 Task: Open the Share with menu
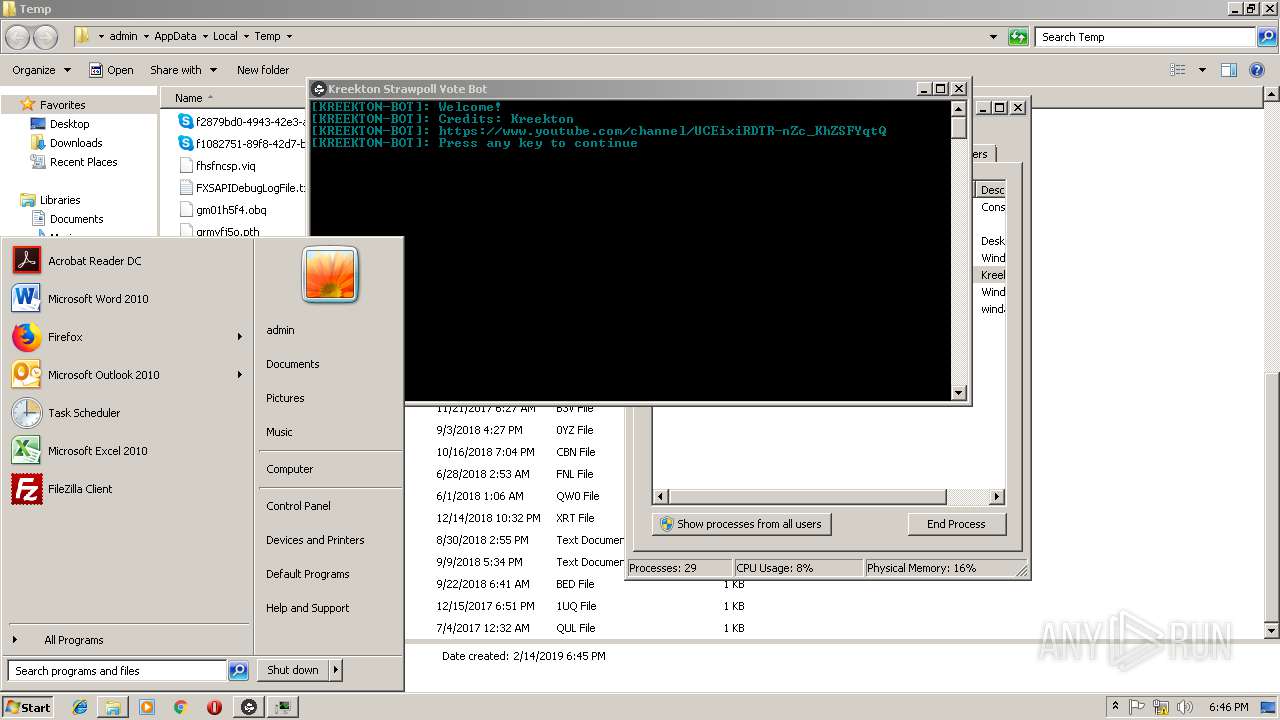[184, 70]
